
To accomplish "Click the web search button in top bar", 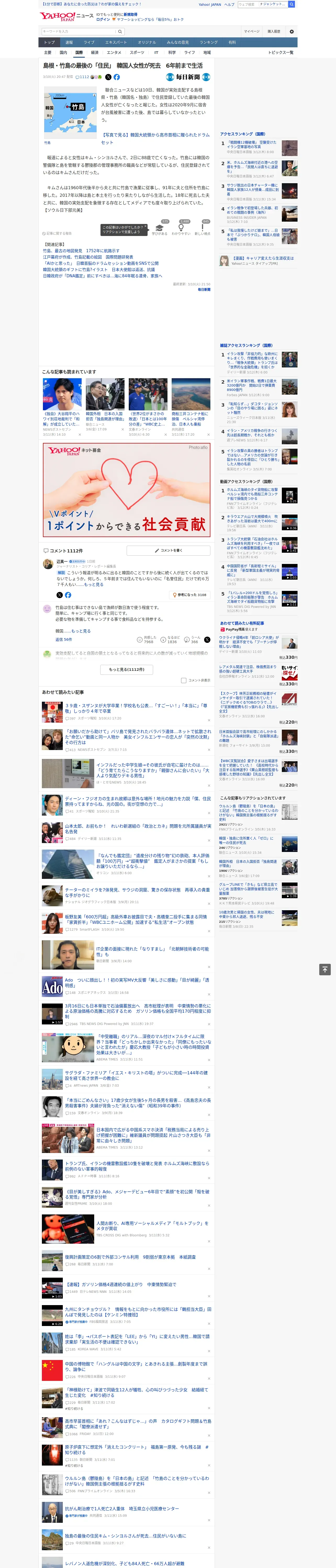I will tap(292, 4).
